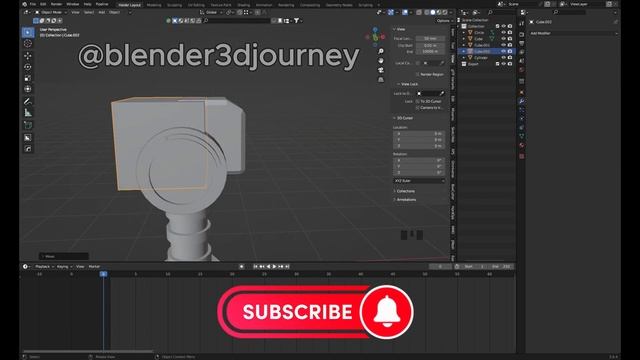Image resolution: width=640 pixels, height=360 pixels.
Task: Hide Cube.001 object in viewport
Action: [x=503, y=45]
